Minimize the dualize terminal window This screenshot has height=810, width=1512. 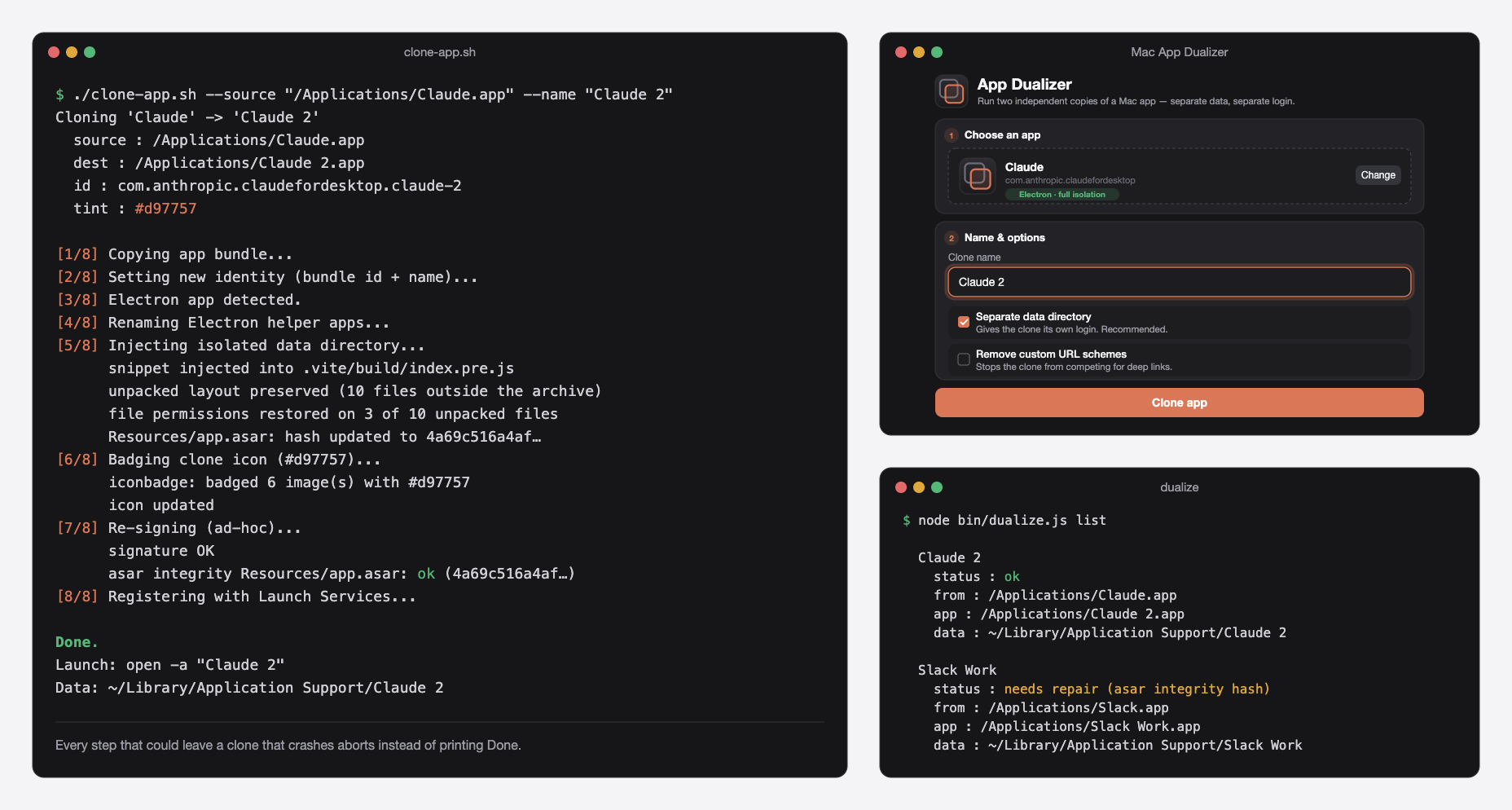(919, 487)
